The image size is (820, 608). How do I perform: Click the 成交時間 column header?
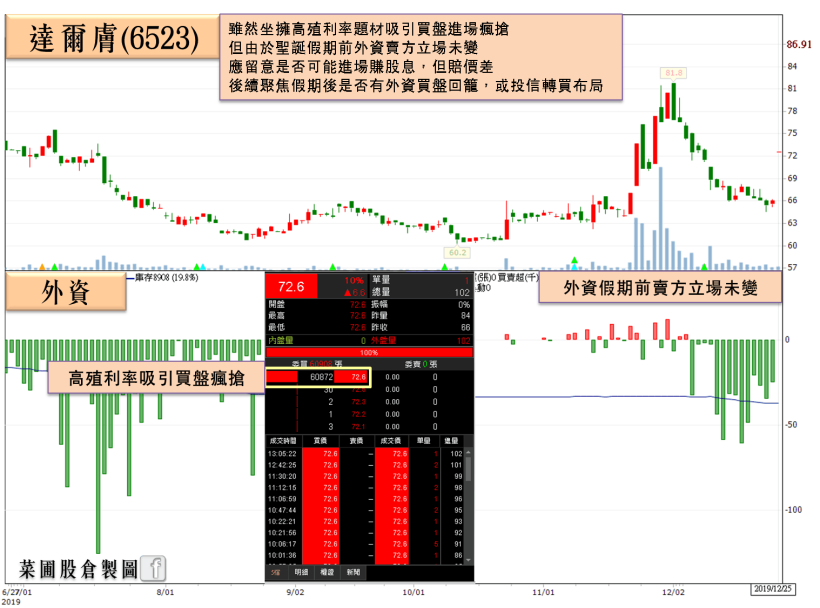tap(283, 441)
